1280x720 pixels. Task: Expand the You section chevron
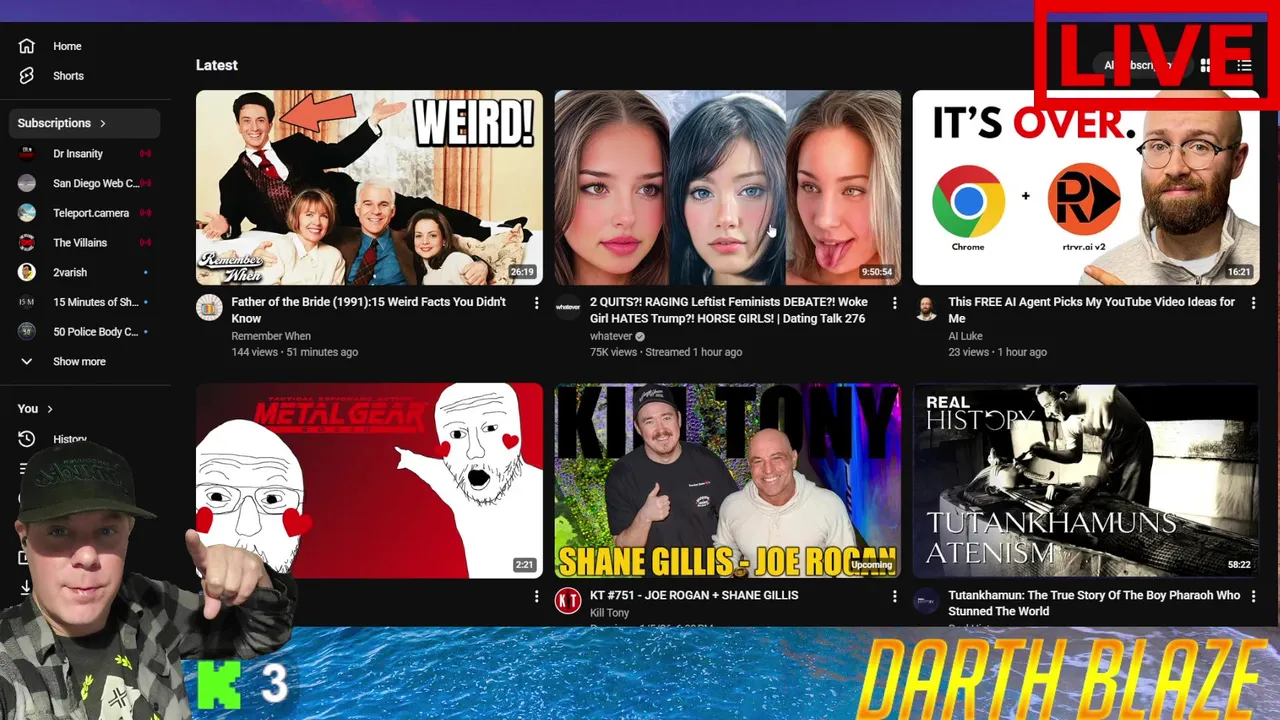tap(50, 409)
